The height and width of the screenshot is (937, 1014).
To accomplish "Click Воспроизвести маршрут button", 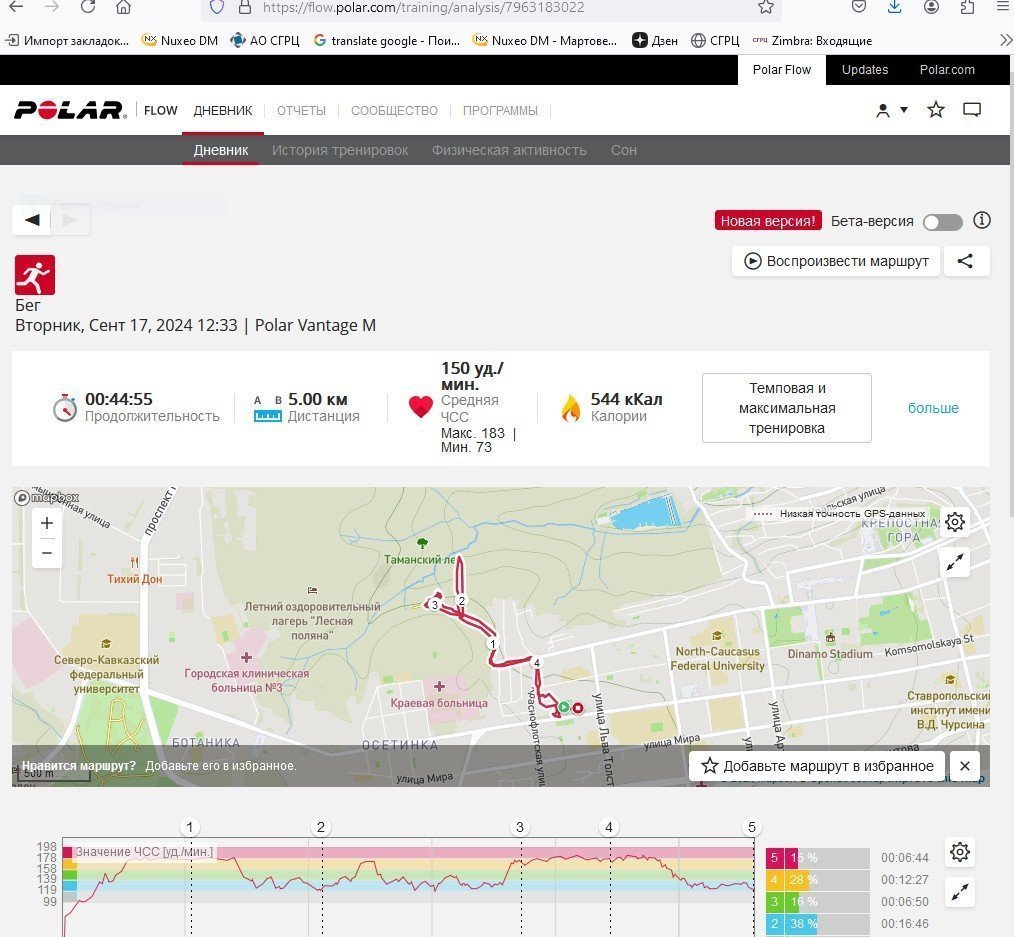I will click(836, 261).
